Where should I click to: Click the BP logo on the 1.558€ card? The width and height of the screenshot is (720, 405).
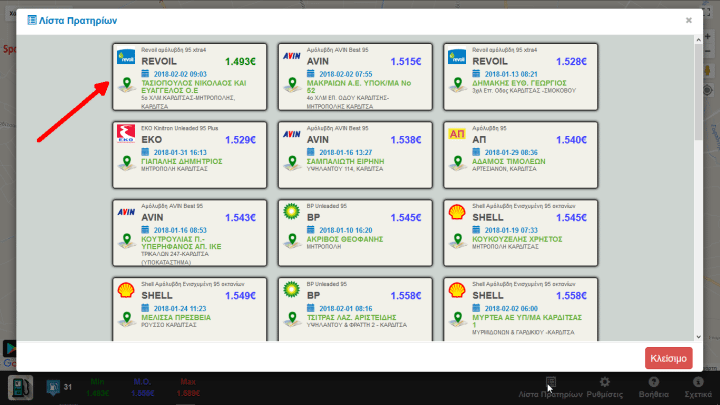point(292,290)
